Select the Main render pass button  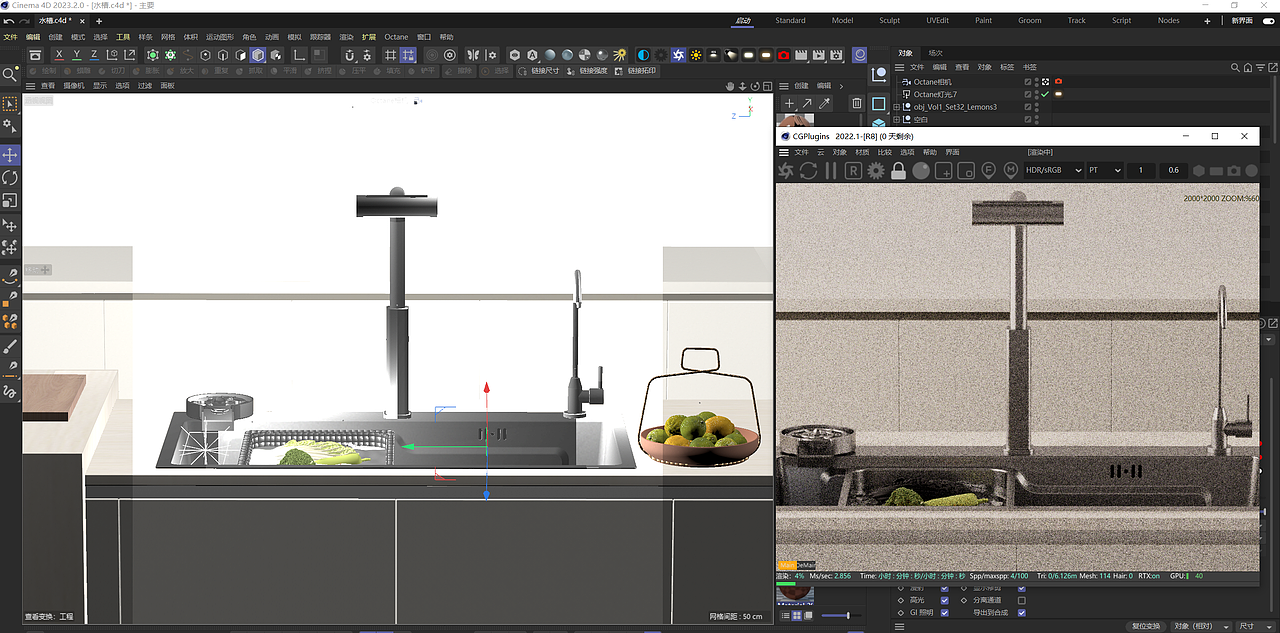click(786, 565)
